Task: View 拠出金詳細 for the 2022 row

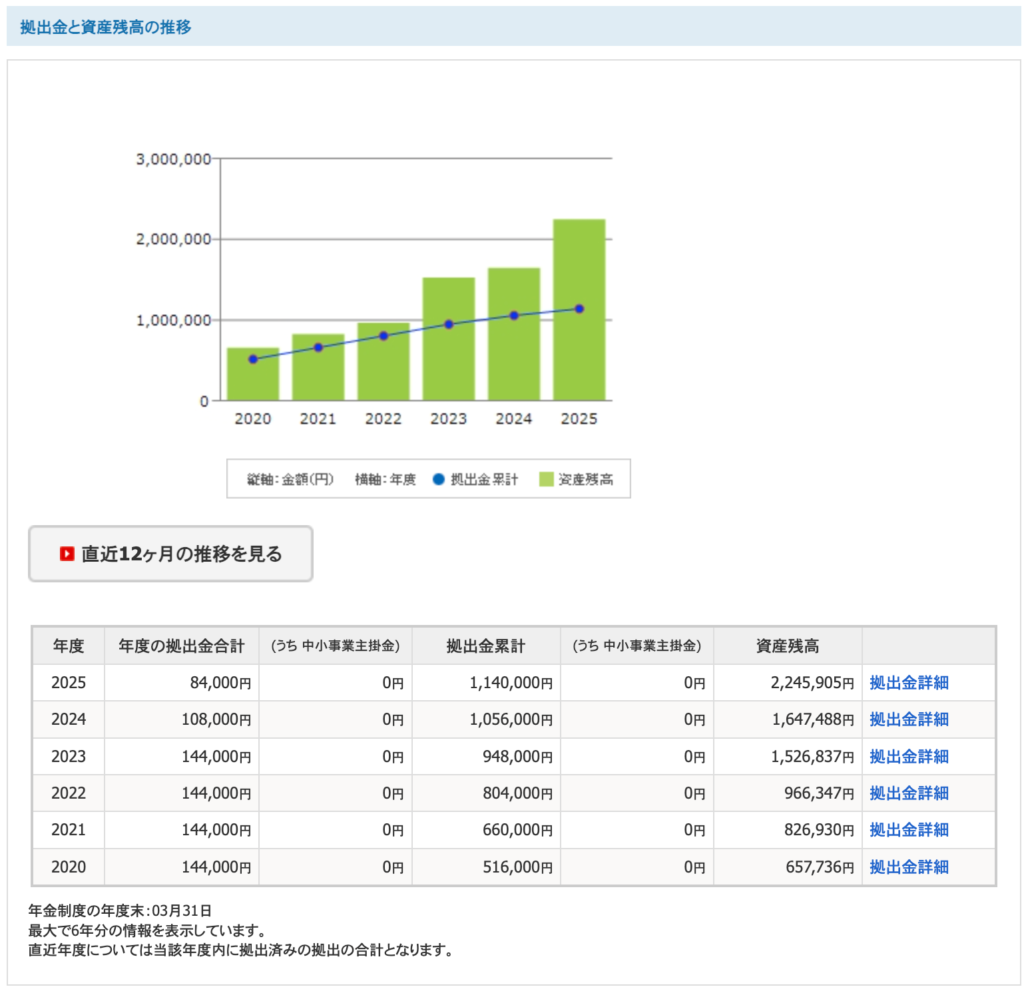Action: pos(908,793)
